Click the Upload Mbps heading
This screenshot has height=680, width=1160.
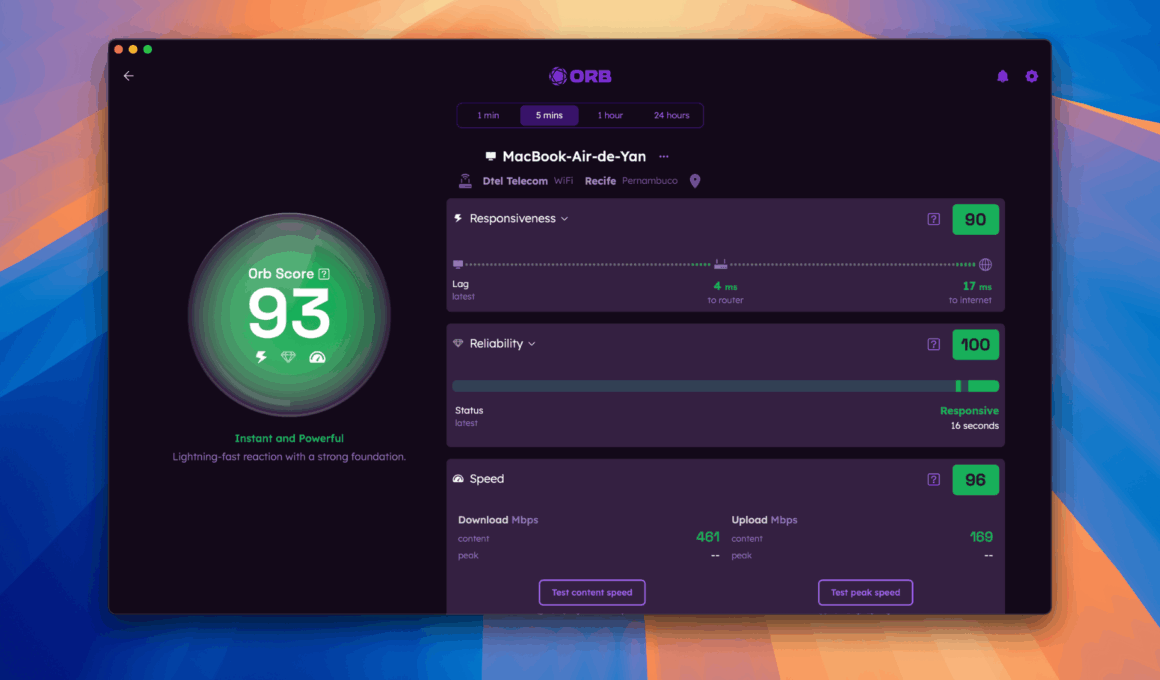point(764,519)
